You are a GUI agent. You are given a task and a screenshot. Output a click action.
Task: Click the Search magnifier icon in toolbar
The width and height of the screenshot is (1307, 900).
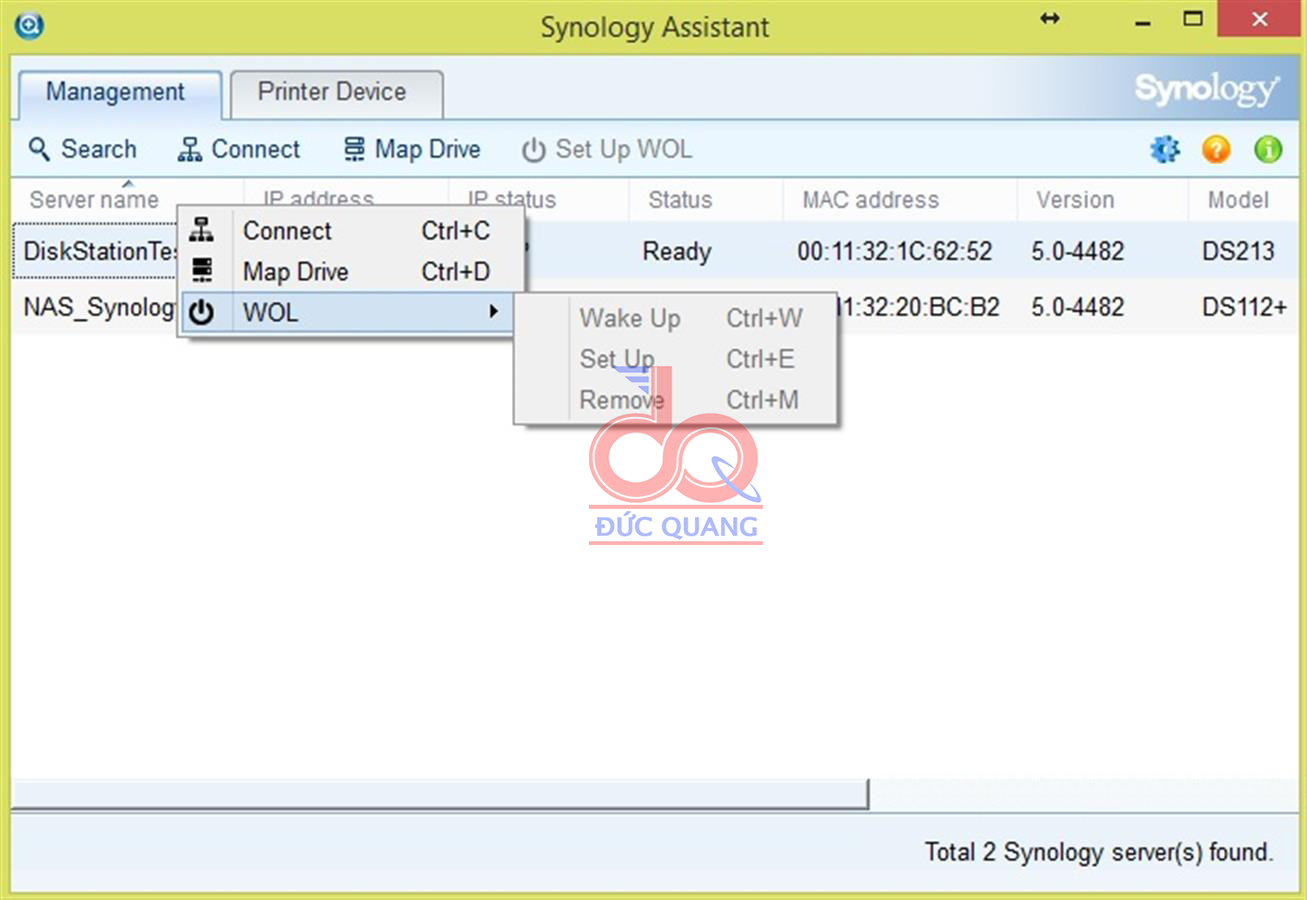coord(39,150)
